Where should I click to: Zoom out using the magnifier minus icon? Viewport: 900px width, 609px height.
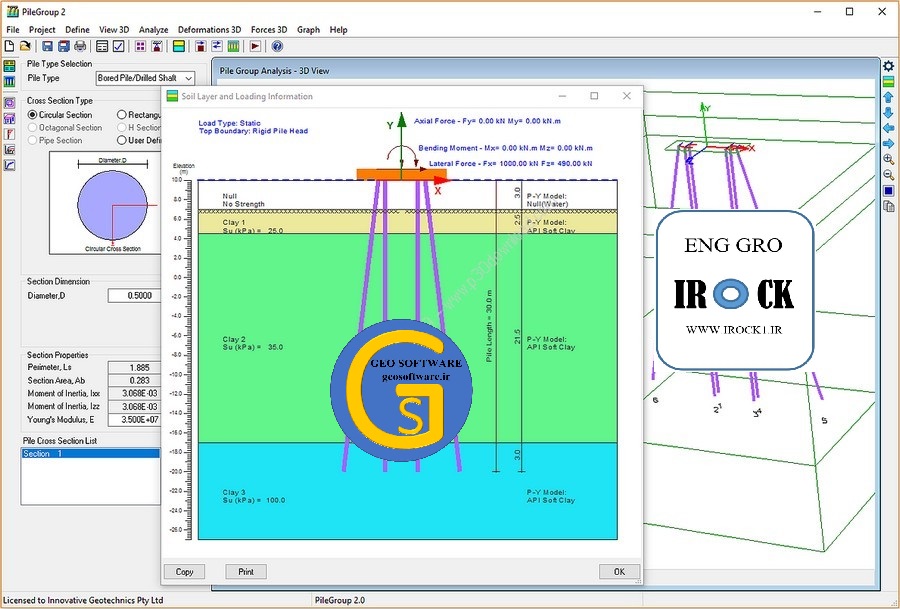coord(888,175)
